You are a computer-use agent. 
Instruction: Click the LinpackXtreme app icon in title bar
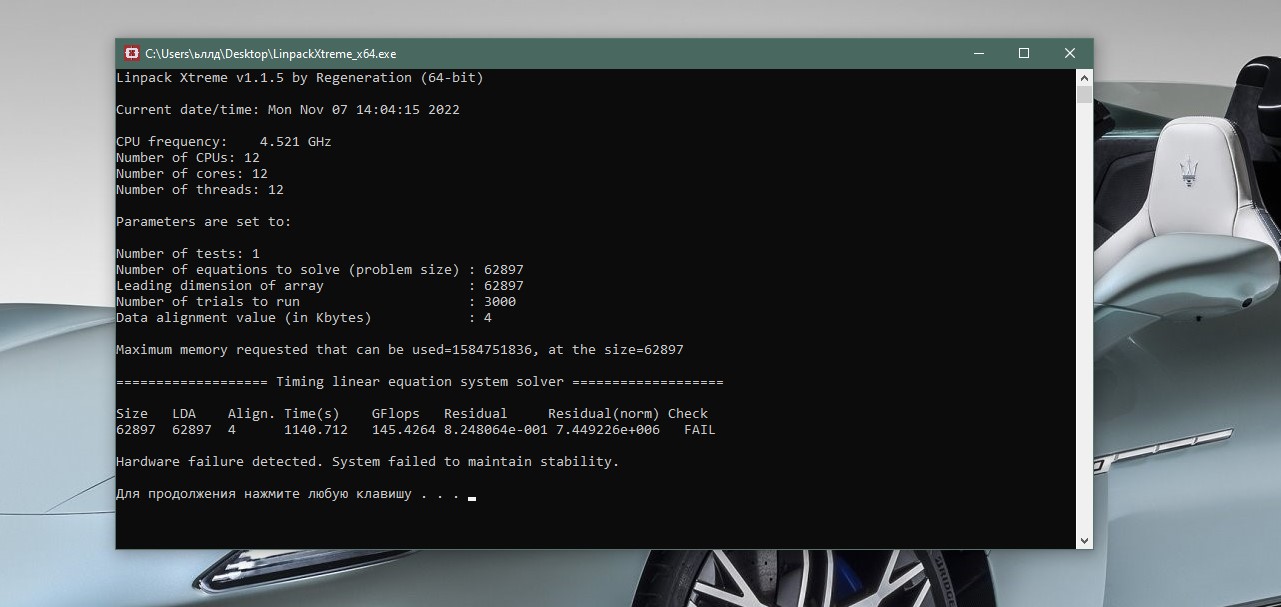132,54
